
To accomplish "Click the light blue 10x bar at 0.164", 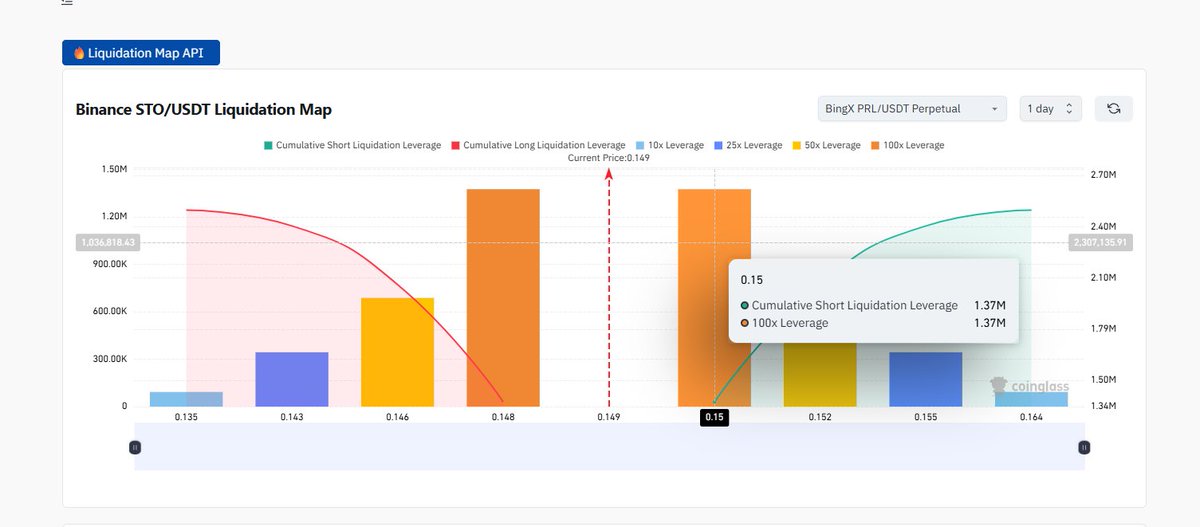I will click(1031, 399).
